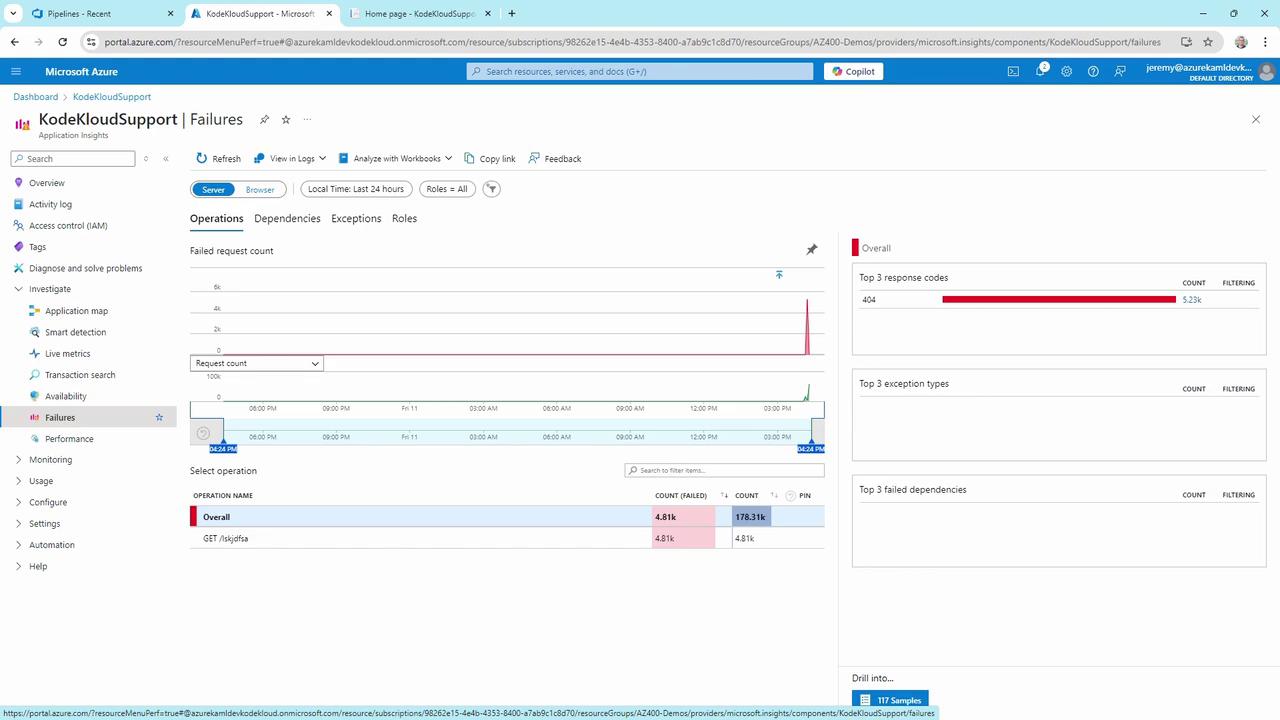Open Application map in the sidebar

[76, 311]
